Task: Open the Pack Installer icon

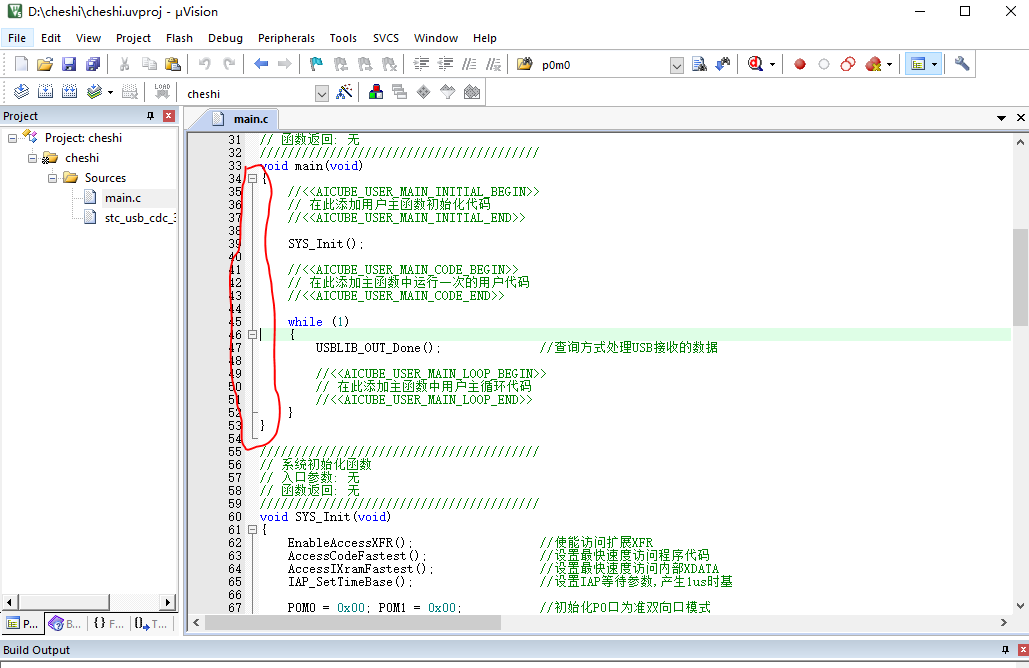Action: [x=472, y=92]
